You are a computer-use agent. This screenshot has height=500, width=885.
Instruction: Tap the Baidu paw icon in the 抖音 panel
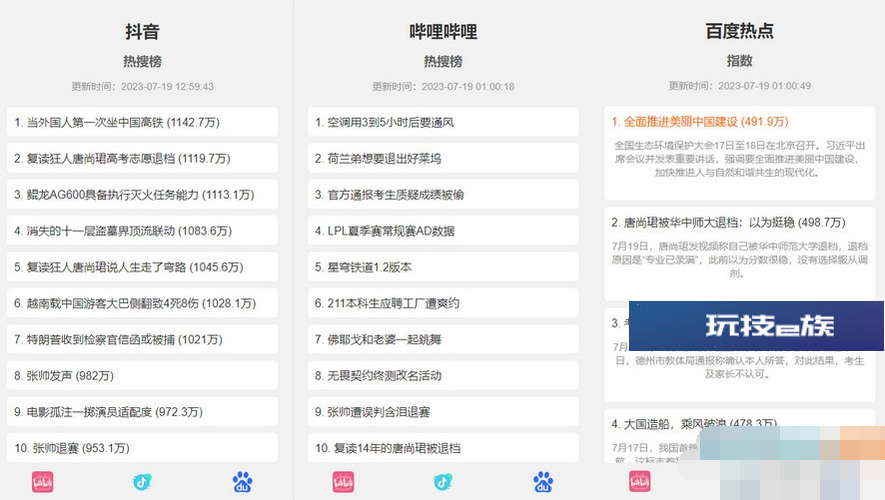click(243, 482)
